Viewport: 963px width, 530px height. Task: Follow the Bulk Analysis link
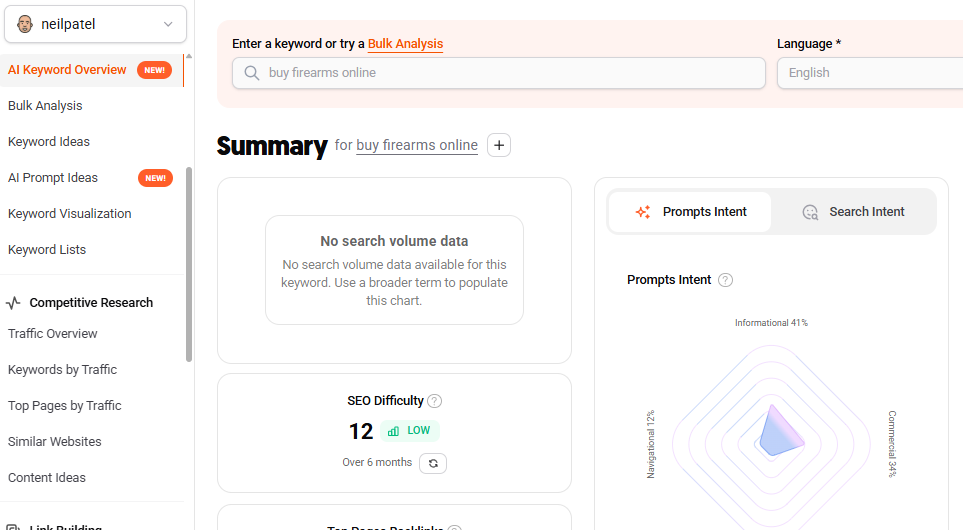click(x=405, y=44)
